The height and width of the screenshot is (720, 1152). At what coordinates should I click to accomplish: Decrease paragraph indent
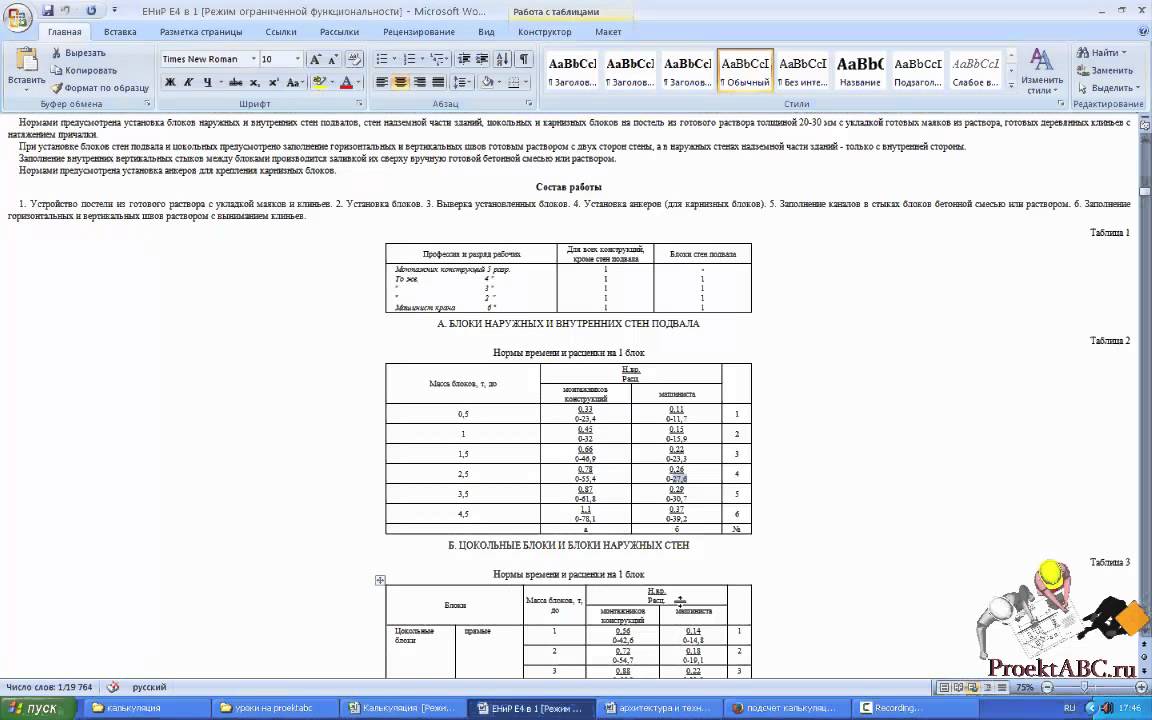tap(464, 59)
